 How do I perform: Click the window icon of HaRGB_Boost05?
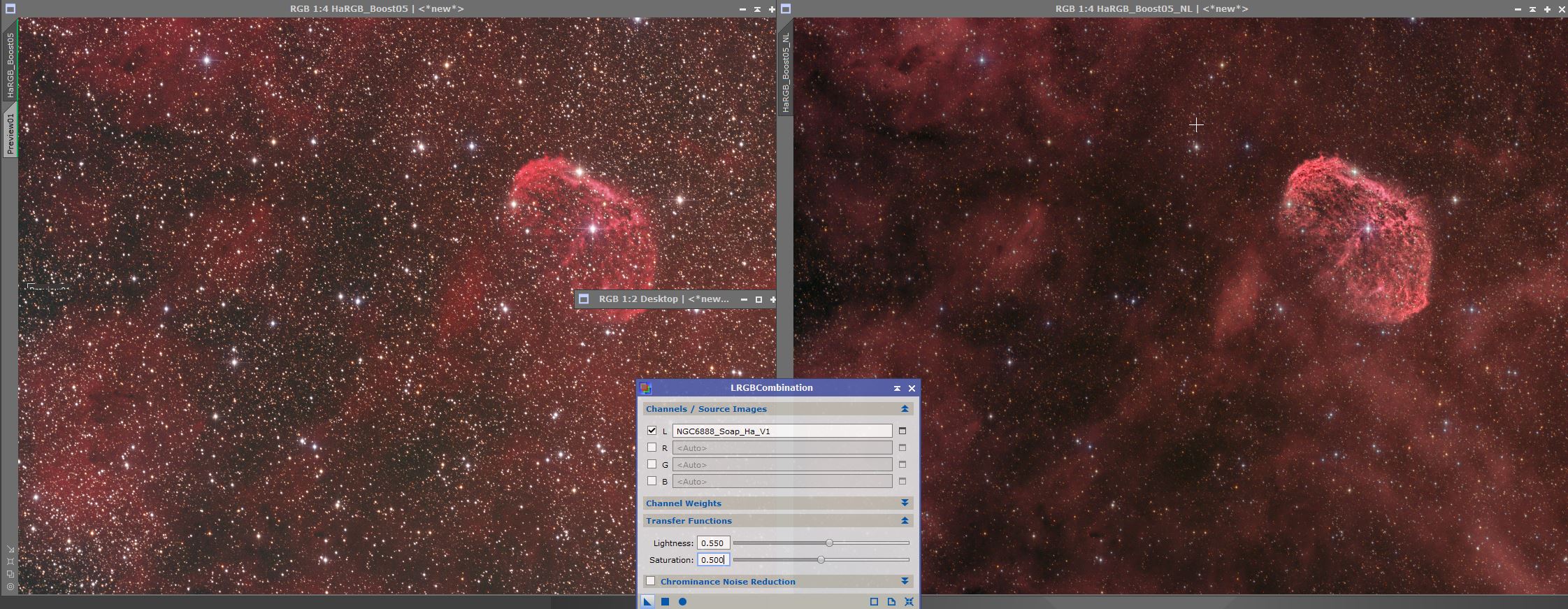(10, 9)
